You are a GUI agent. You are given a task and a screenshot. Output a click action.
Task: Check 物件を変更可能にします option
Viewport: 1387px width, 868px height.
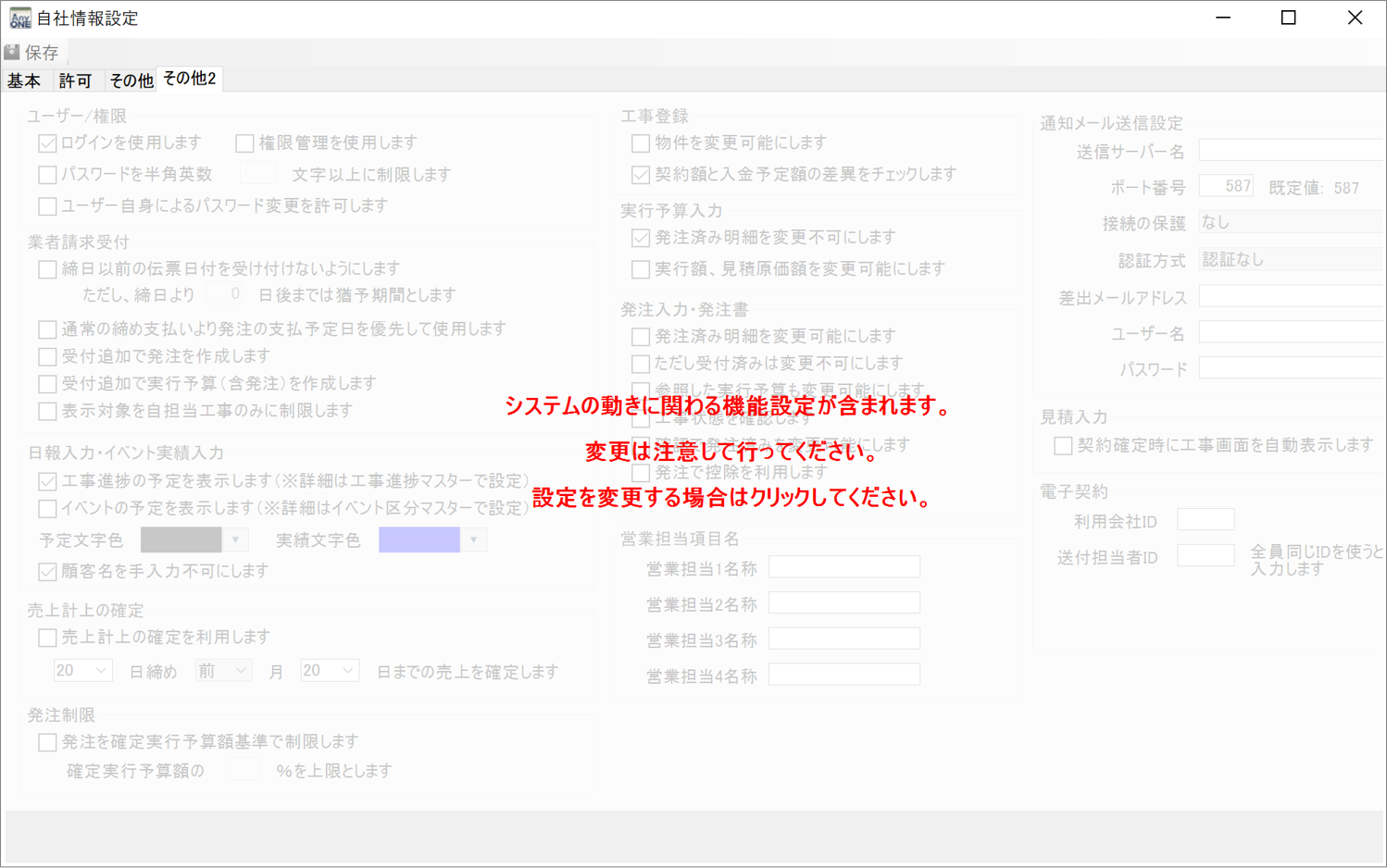[641, 143]
